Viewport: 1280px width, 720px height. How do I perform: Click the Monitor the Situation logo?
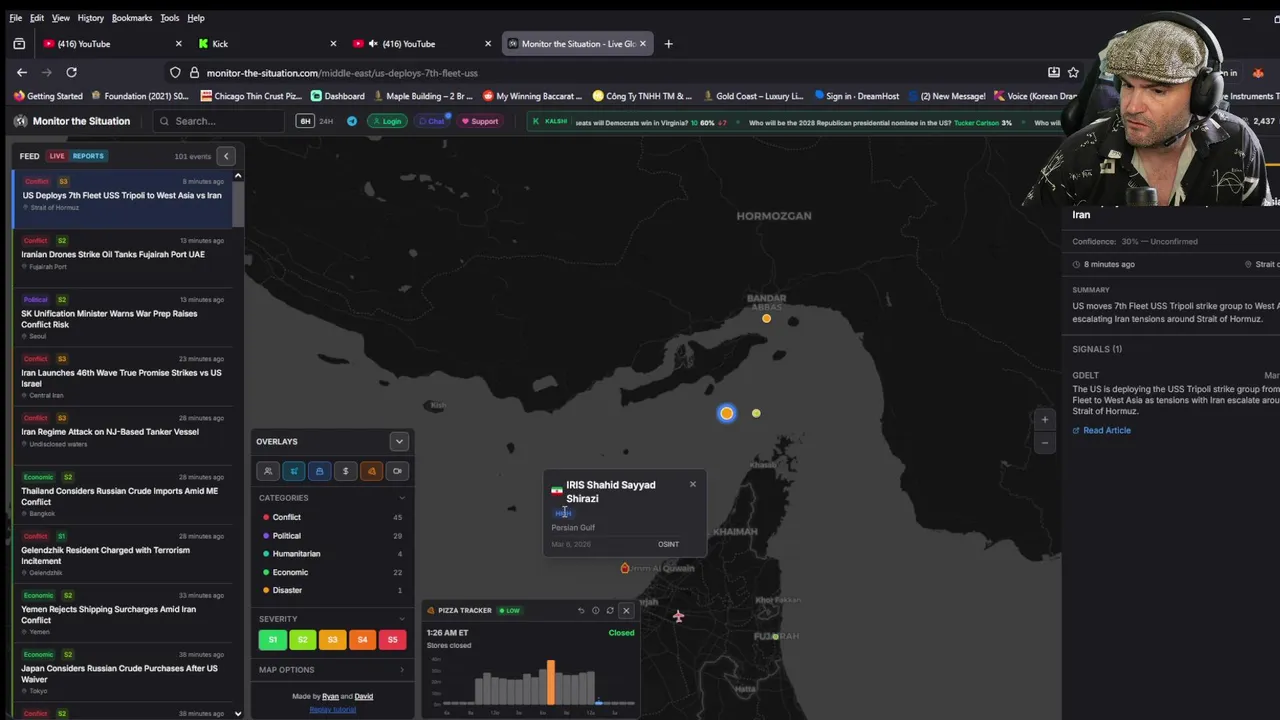point(72,121)
